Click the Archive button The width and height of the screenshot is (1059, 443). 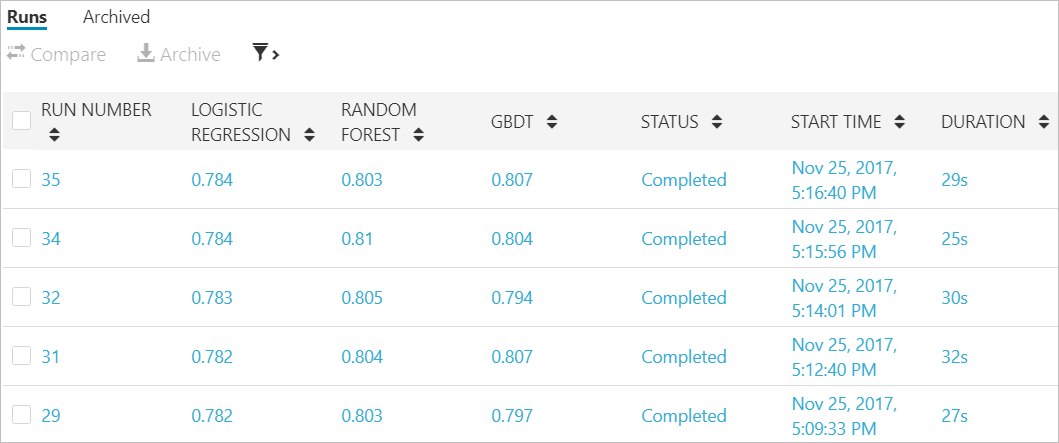[179, 55]
